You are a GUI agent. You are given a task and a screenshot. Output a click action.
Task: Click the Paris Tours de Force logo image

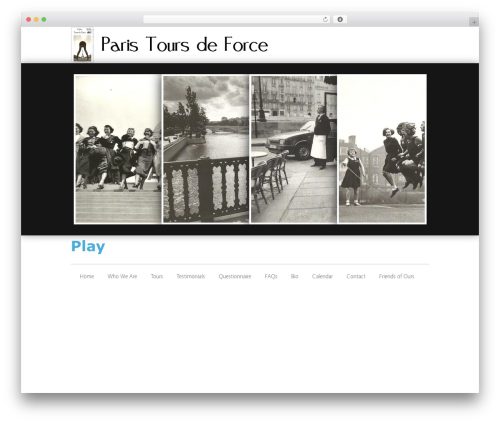[x=83, y=45]
